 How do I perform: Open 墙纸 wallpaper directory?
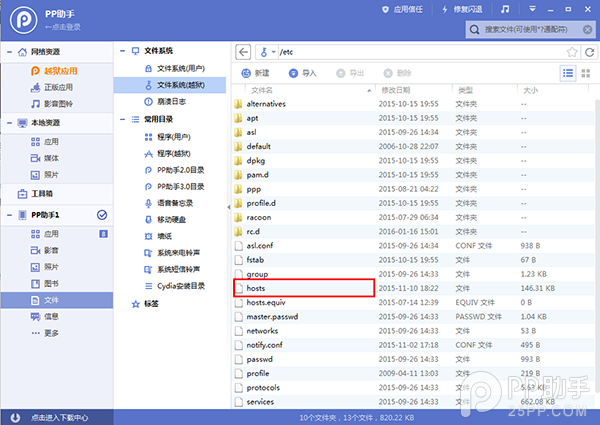[158, 236]
